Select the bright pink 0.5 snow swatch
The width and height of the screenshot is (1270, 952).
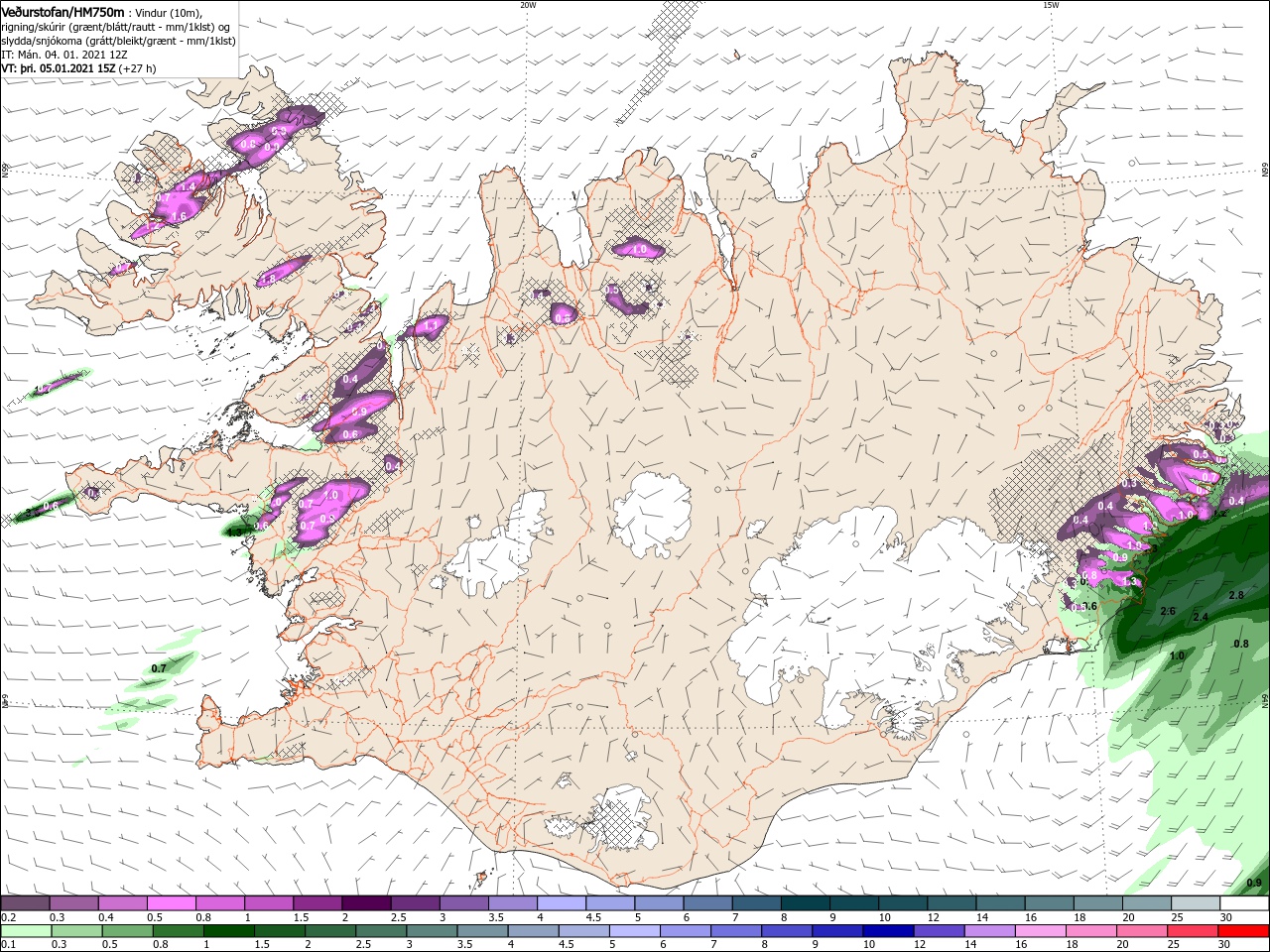point(171,903)
